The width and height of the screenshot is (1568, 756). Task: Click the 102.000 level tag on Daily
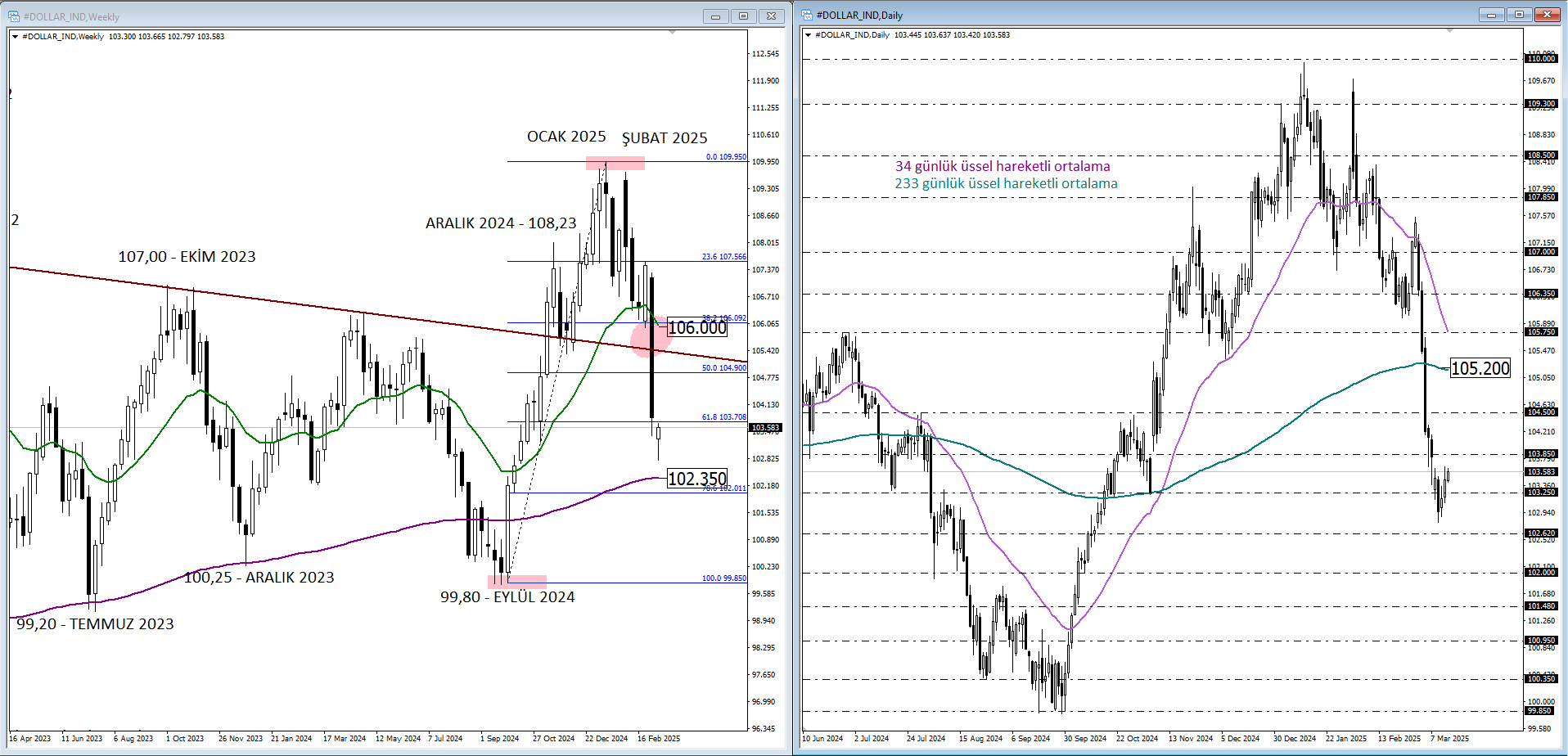tap(1541, 573)
